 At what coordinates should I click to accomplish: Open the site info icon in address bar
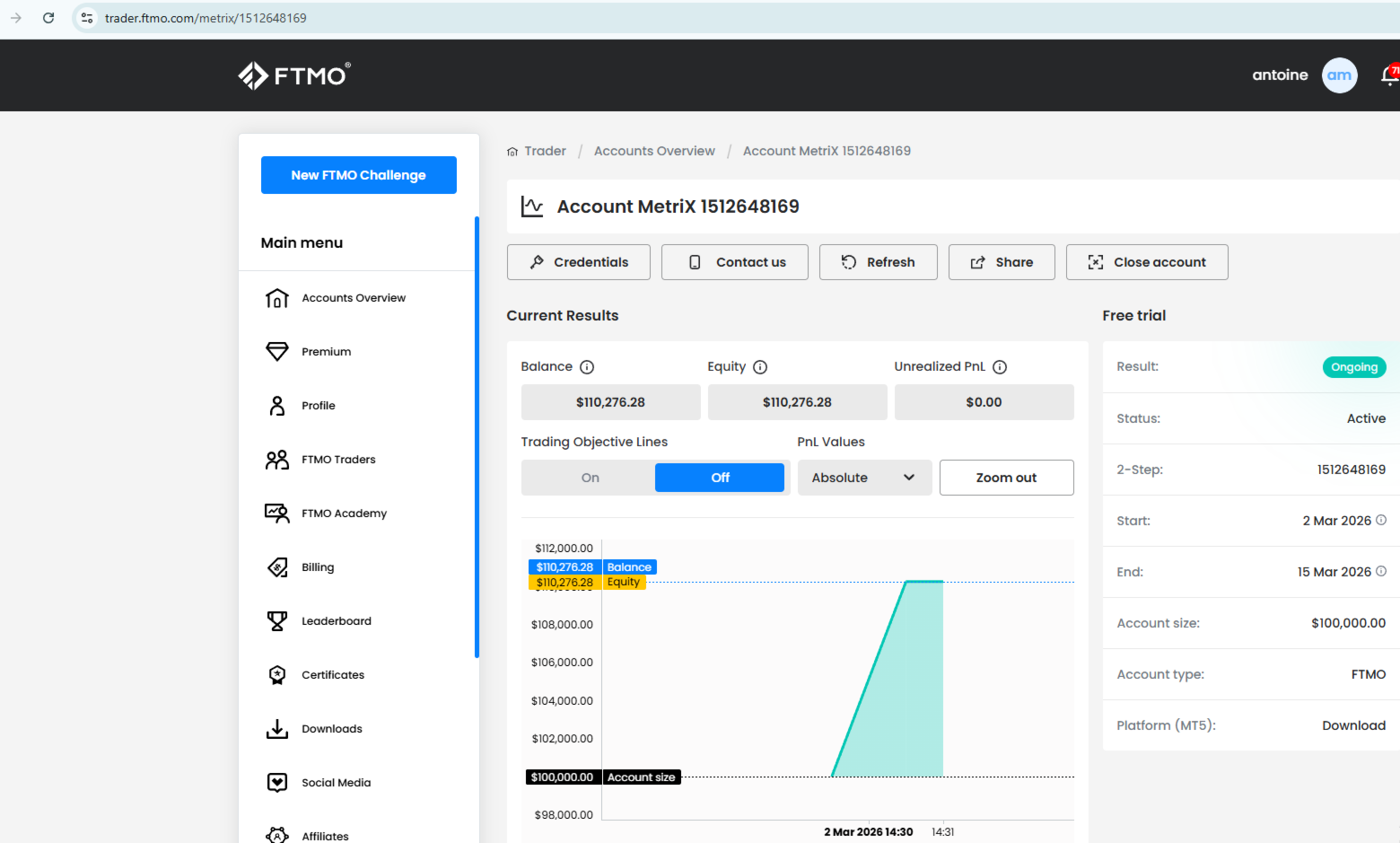point(87,18)
